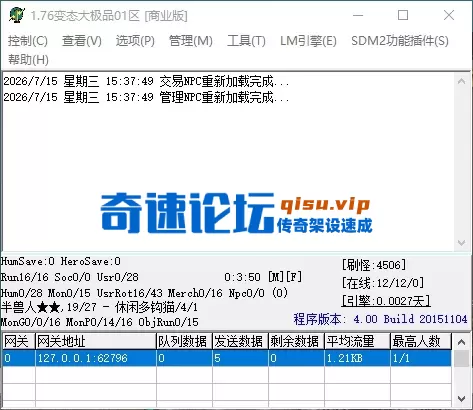This screenshot has height=410, width=473.
Task: Click the Hum0/28 Mon0/15 UsrRot status line
Action: [144, 293]
